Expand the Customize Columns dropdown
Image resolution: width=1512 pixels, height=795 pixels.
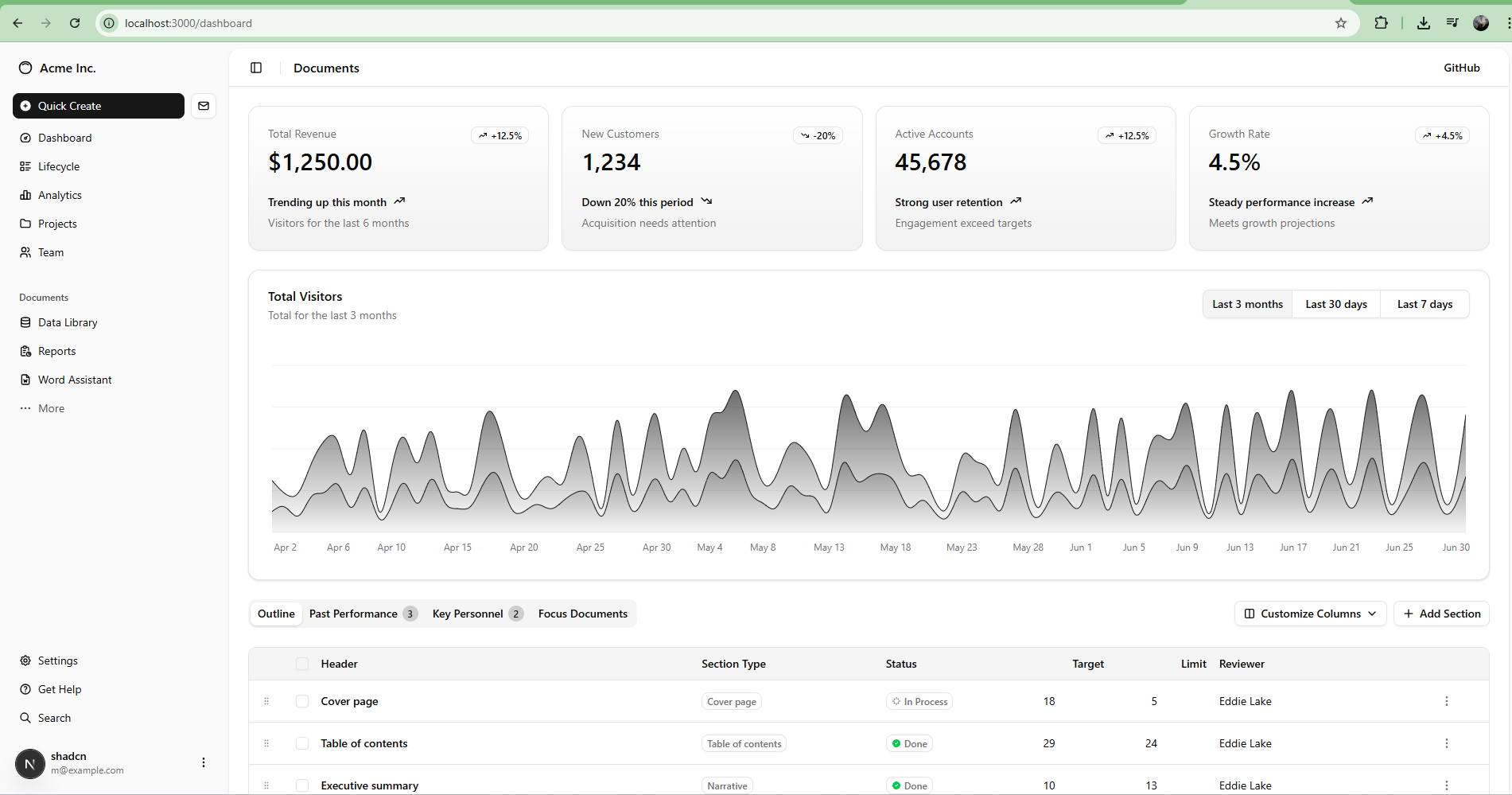click(1310, 614)
